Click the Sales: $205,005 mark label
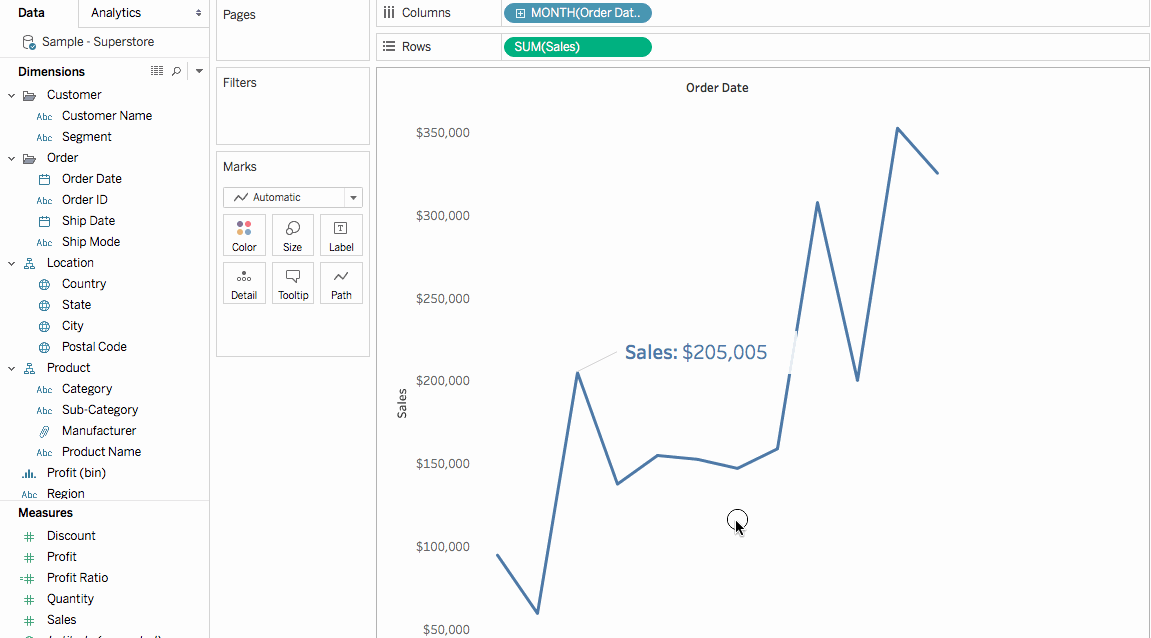 point(696,352)
